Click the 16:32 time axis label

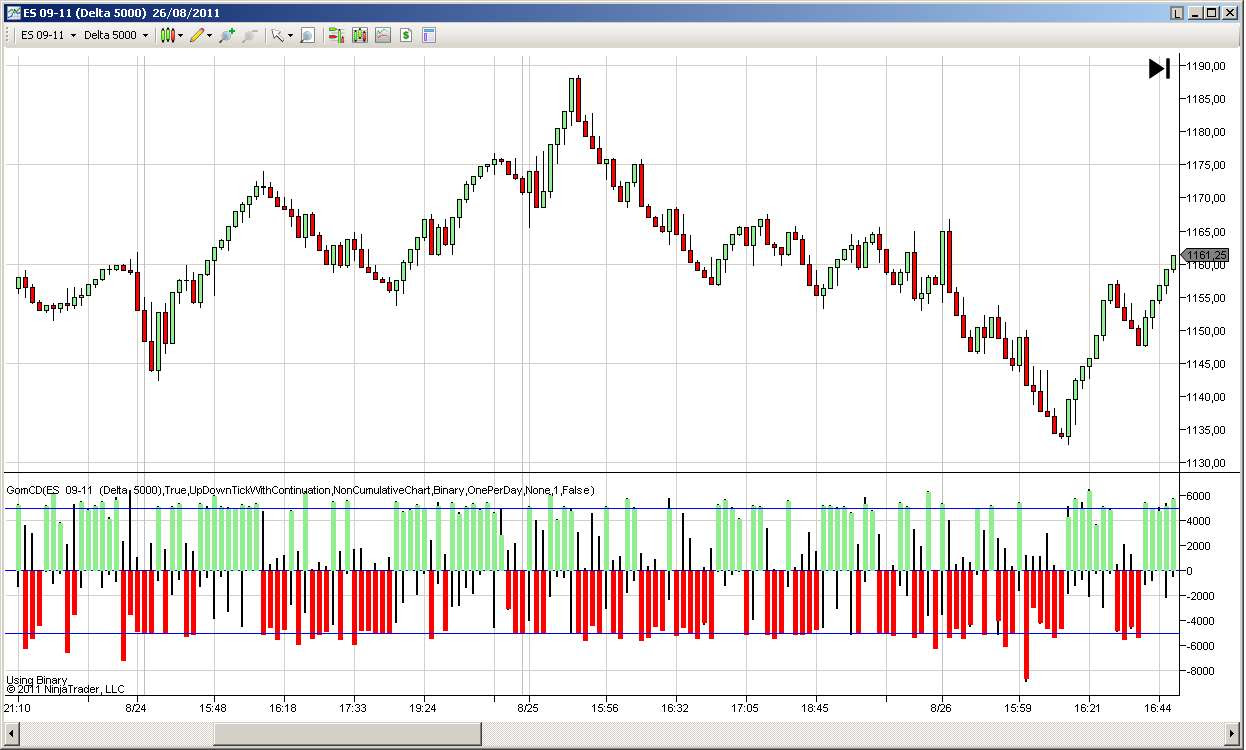pos(675,708)
